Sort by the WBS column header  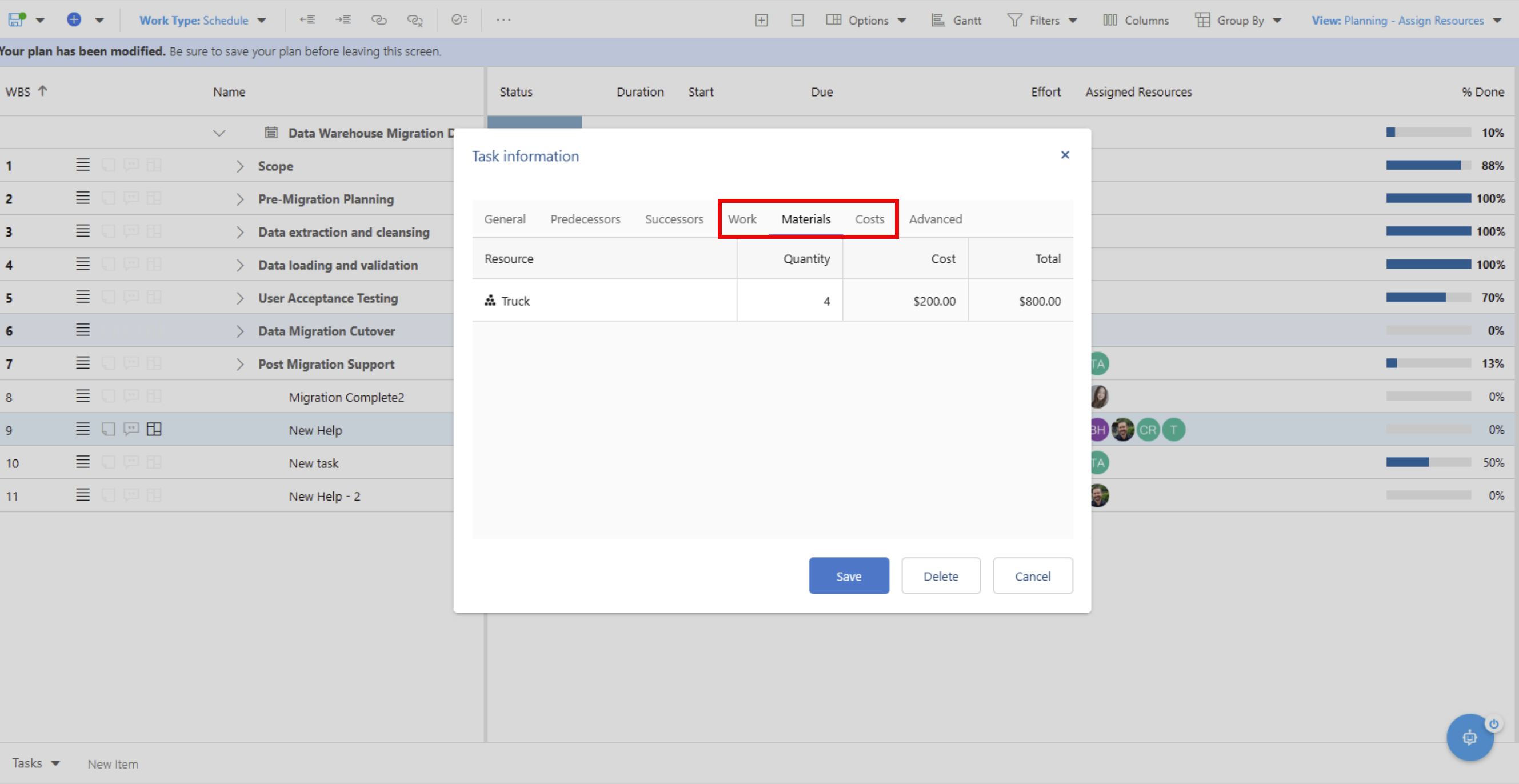[26, 91]
